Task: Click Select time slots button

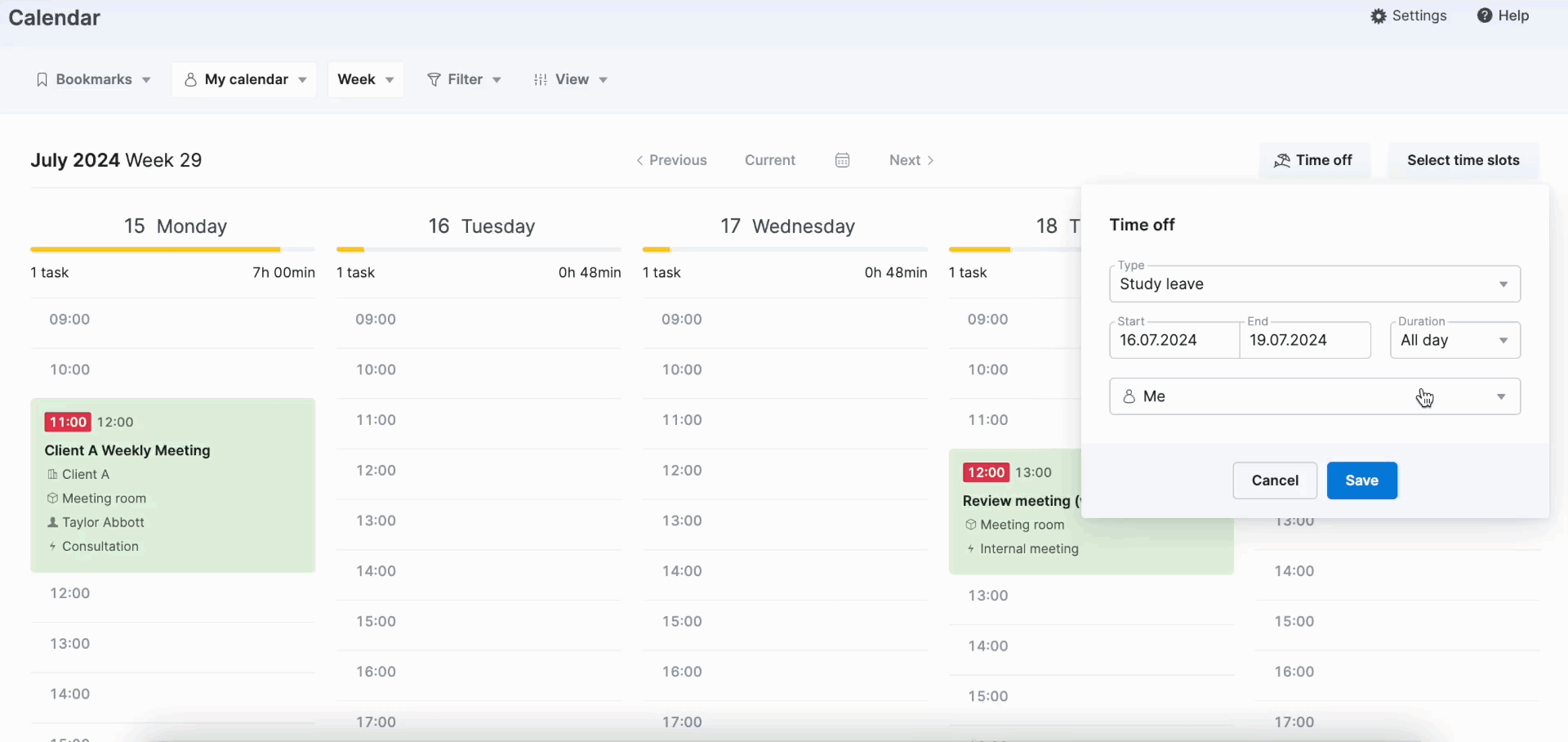Action: point(1463,161)
